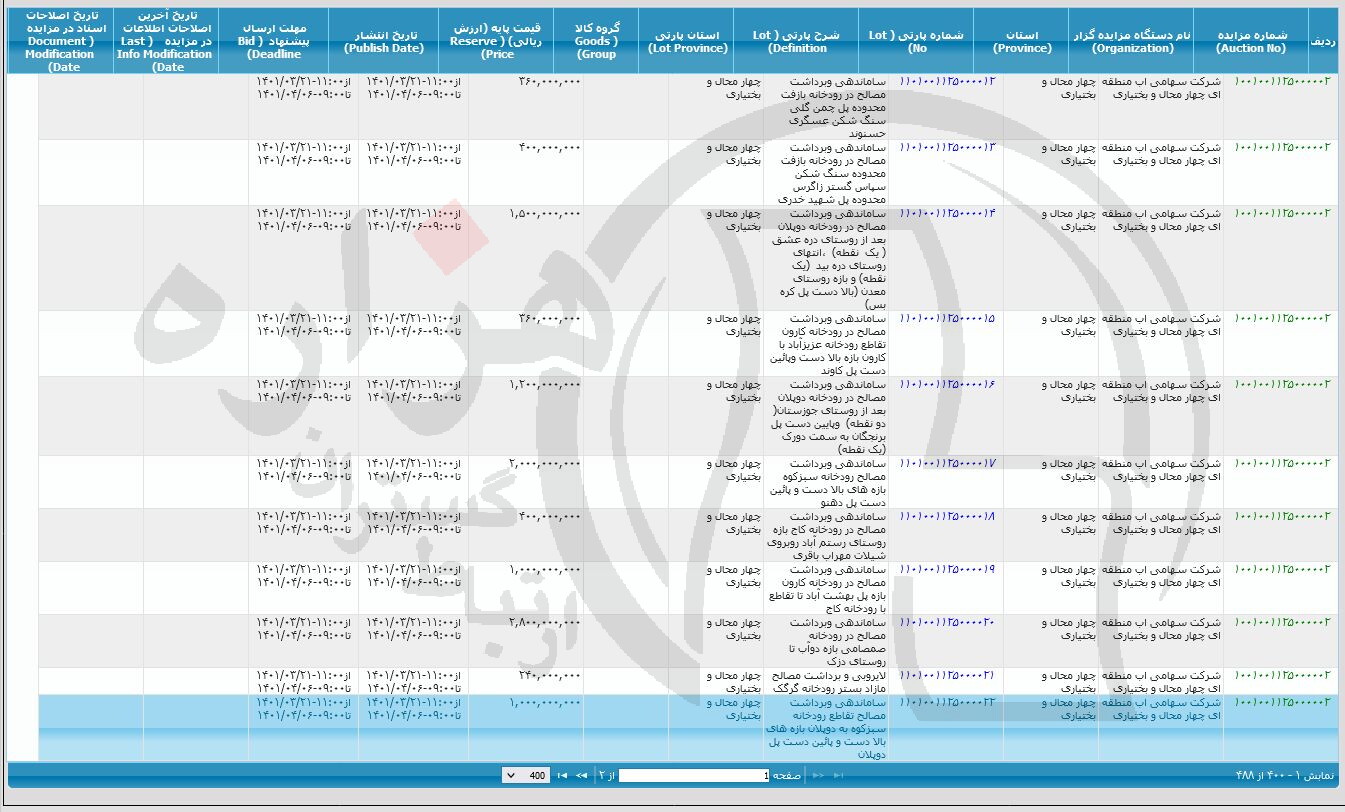
Task: Click the page number input field
Action: (x=695, y=776)
